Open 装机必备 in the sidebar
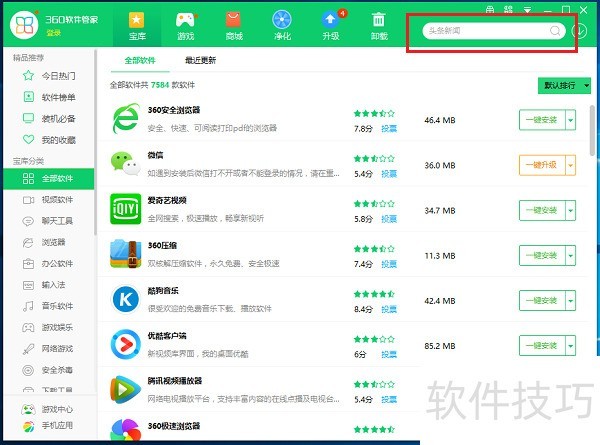 tap(49, 119)
